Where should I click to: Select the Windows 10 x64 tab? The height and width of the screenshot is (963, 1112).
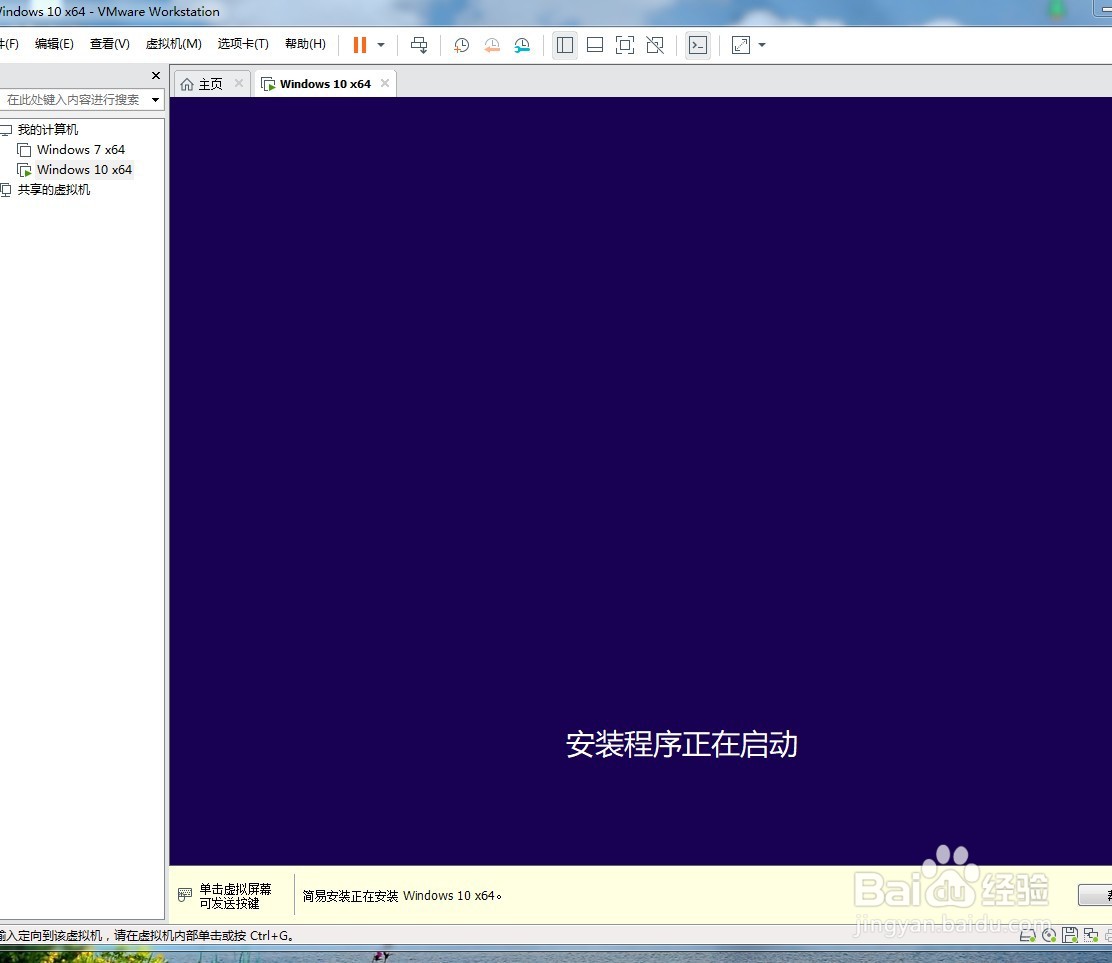point(325,84)
